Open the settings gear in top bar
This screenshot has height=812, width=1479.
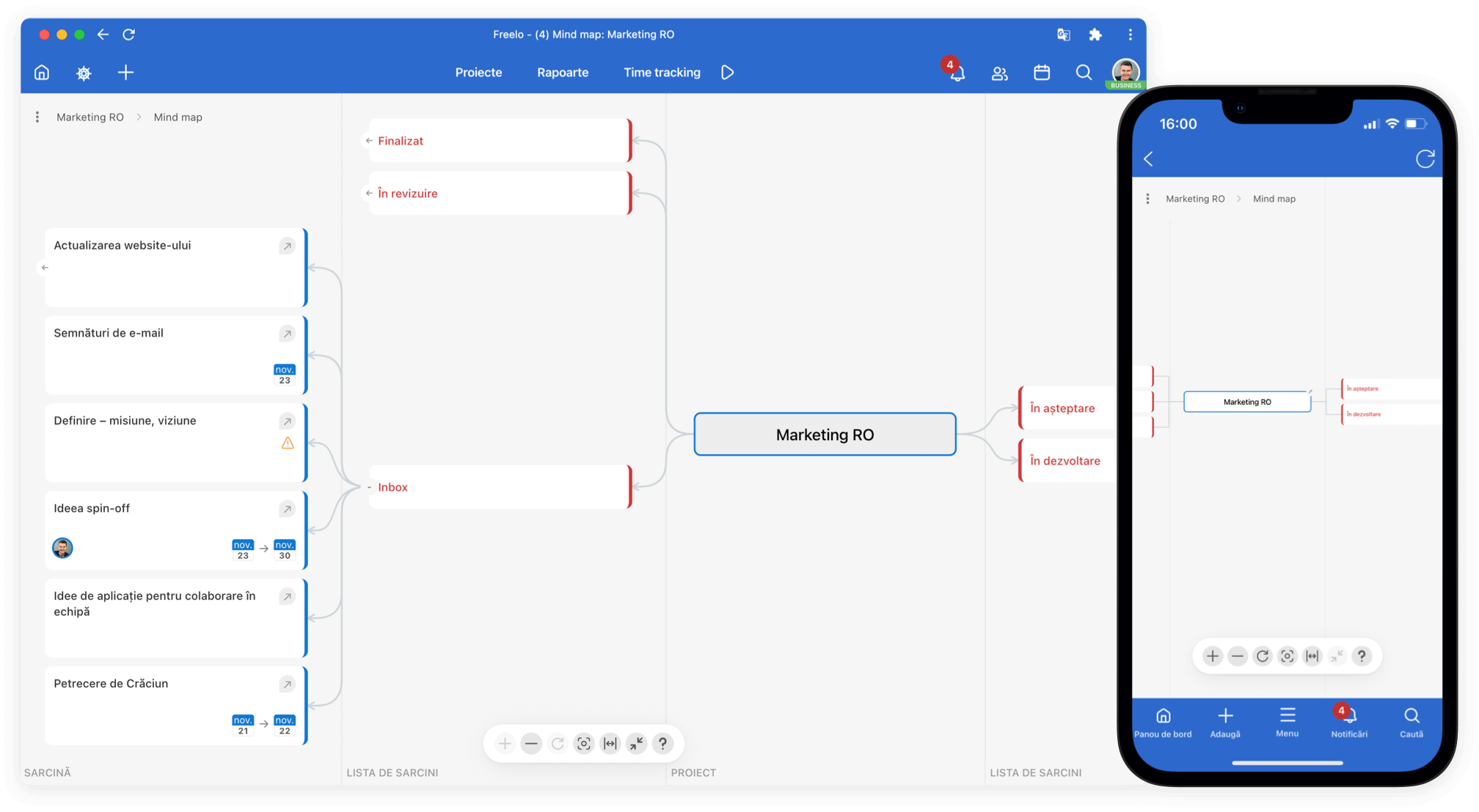click(x=84, y=73)
